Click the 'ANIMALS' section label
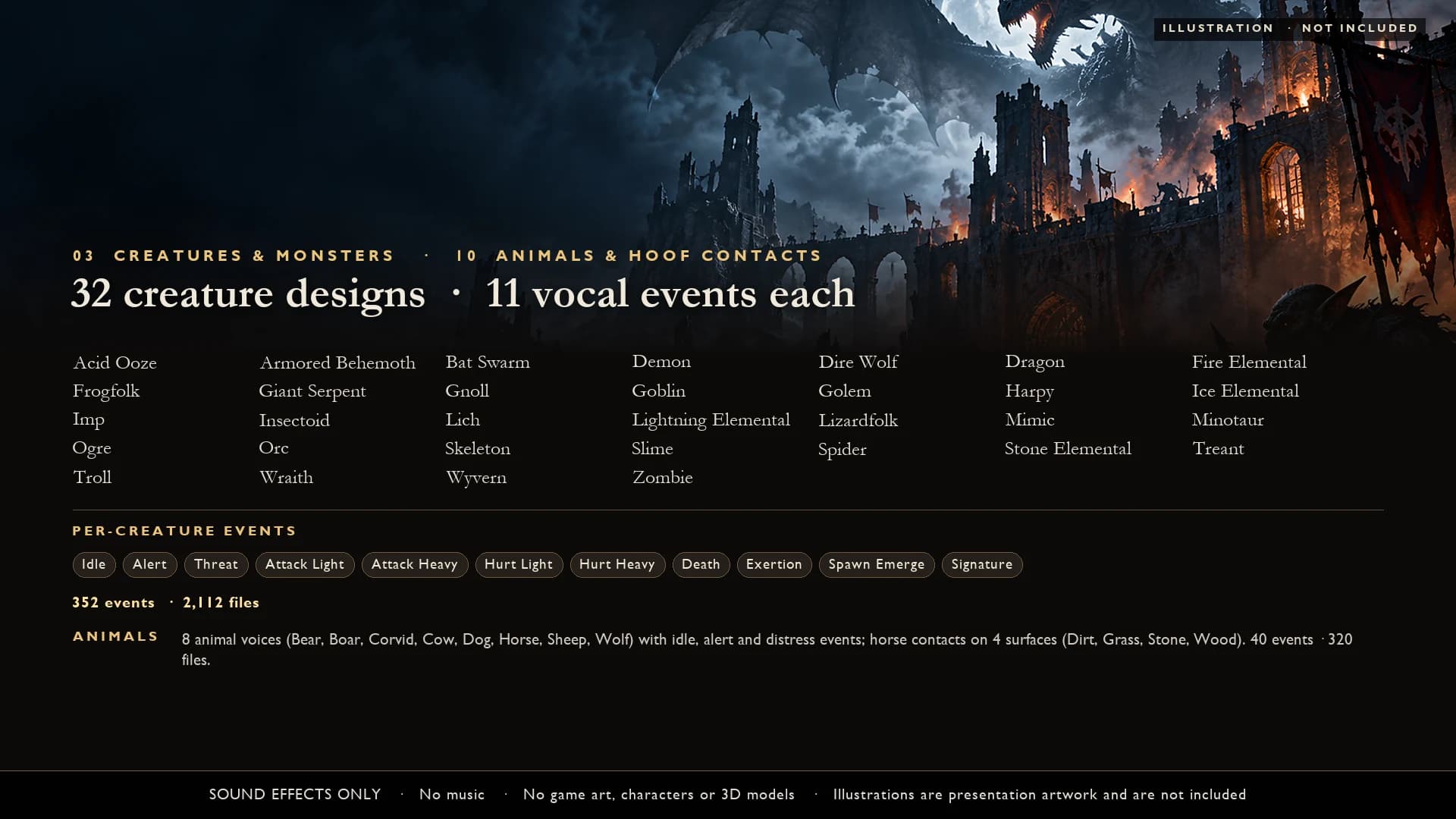This screenshot has width=1456, height=819. (115, 636)
